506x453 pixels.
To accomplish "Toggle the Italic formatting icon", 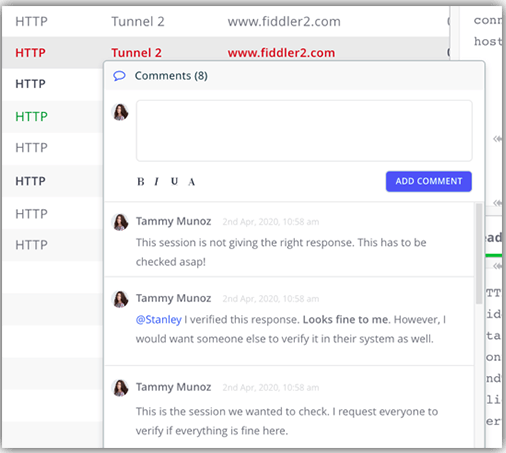I will [x=156, y=182].
